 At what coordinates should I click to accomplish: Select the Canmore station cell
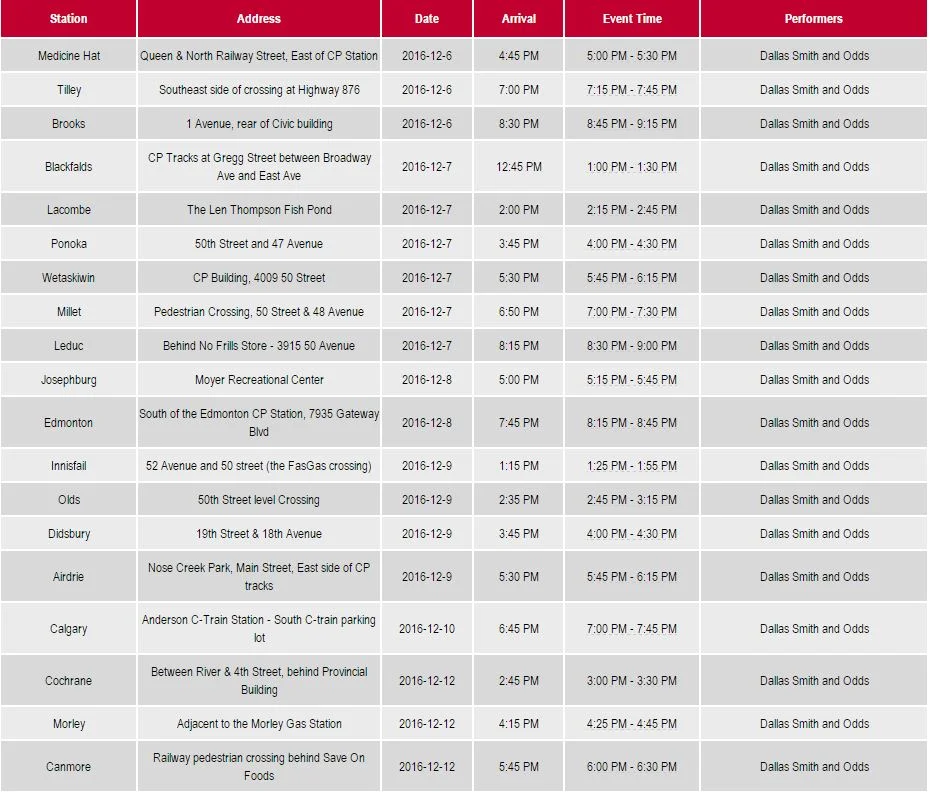(69, 766)
